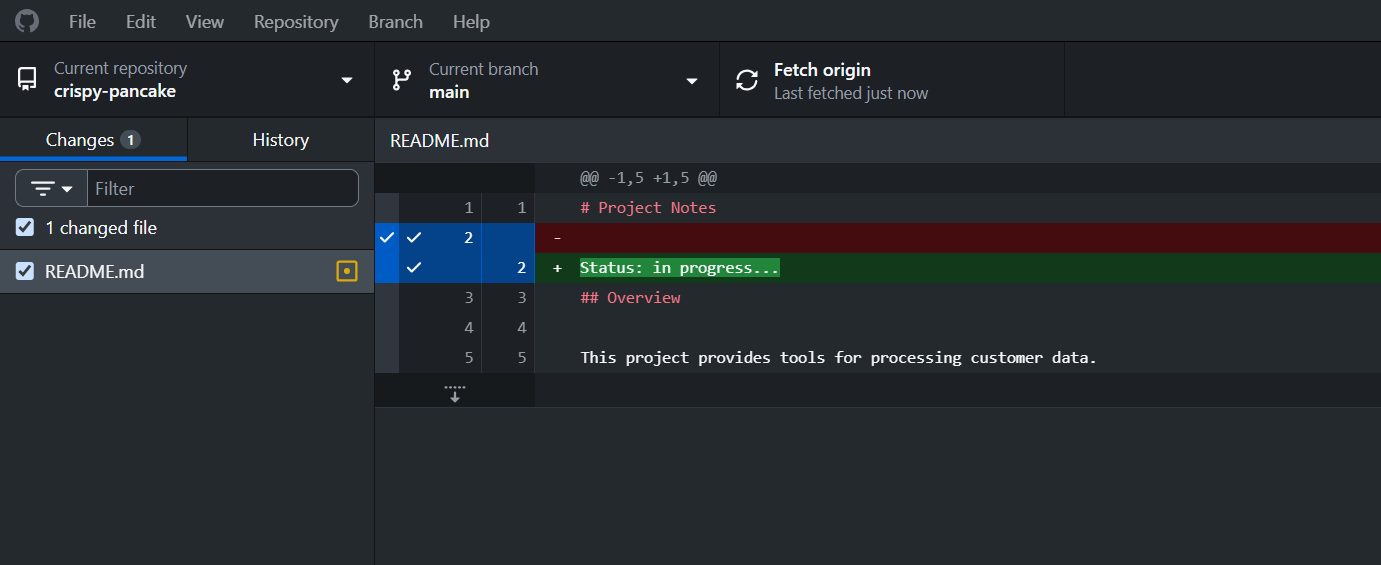This screenshot has height=565, width=1381.
Task: Switch to the History tab
Action: click(x=281, y=140)
